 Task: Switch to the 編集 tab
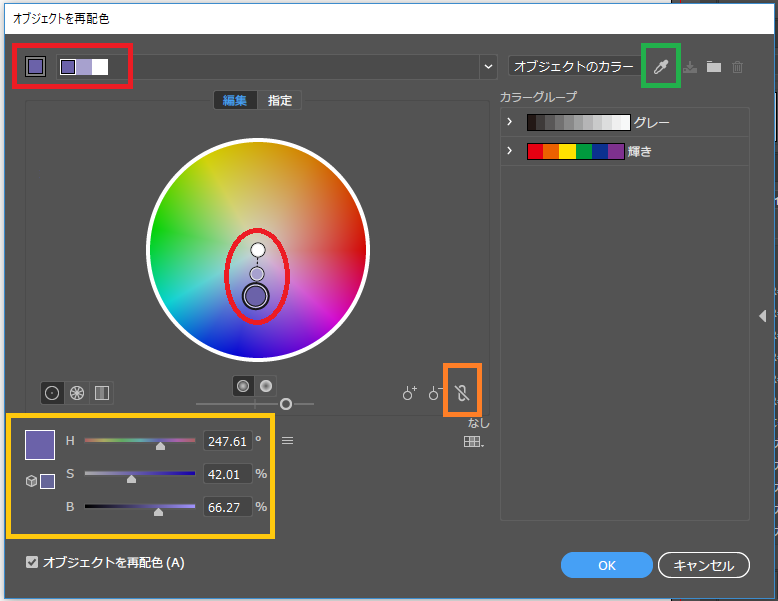pos(235,100)
